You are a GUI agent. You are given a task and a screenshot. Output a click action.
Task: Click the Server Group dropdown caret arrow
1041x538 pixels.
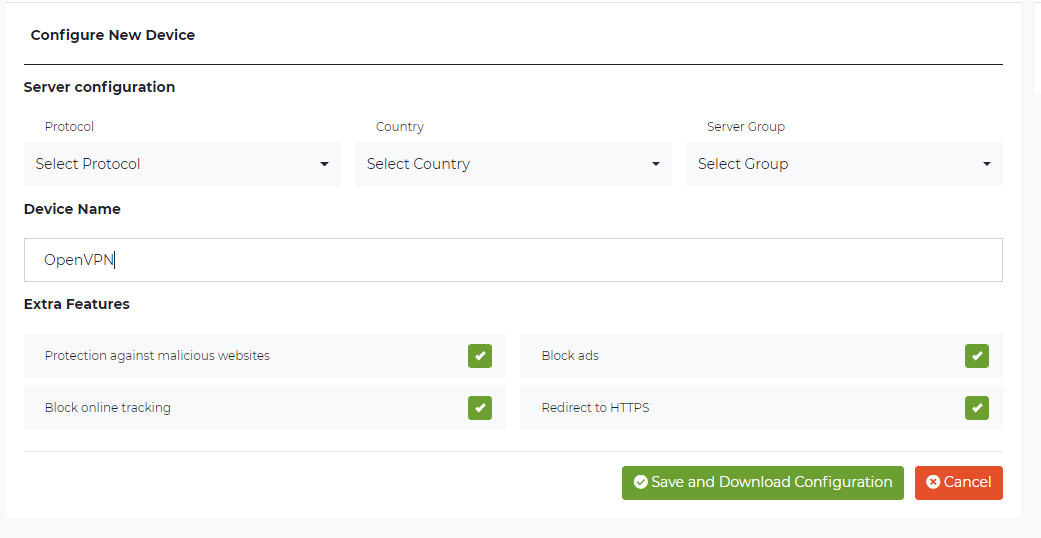click(x=987, y=164)
